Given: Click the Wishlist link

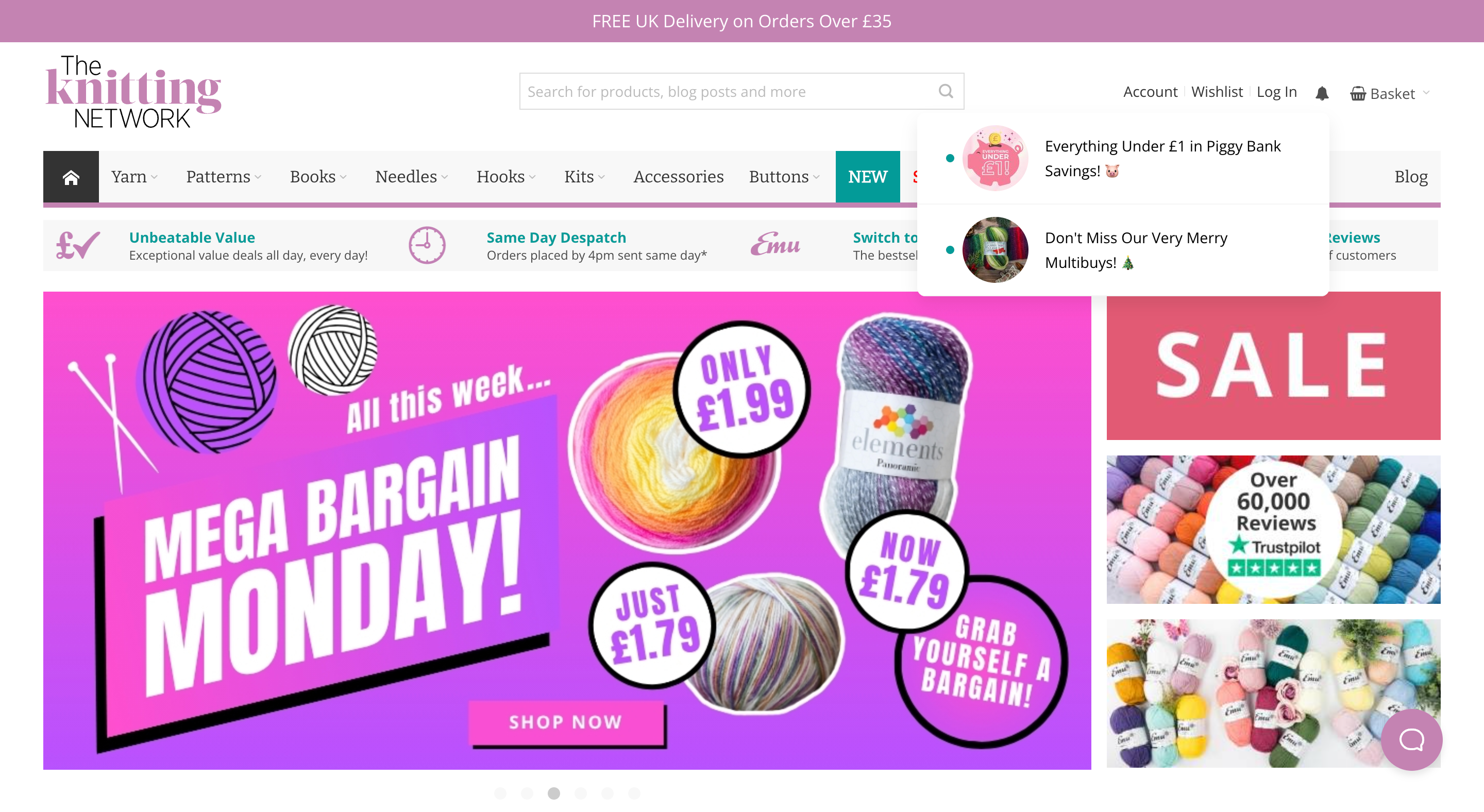Looking at the screenshot, I should pyautogui.click(x=1216, y=92).
